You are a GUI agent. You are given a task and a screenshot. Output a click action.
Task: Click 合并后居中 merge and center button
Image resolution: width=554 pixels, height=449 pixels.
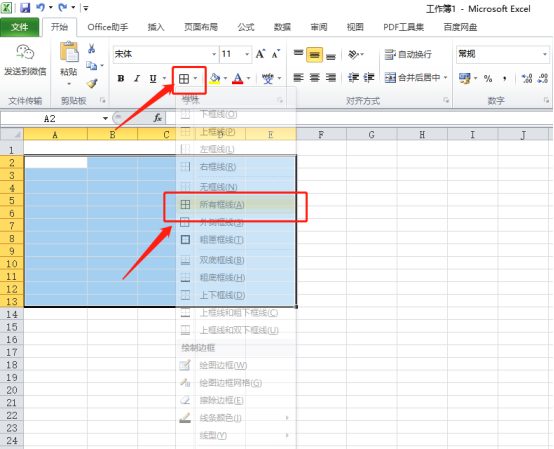[412, 77]
